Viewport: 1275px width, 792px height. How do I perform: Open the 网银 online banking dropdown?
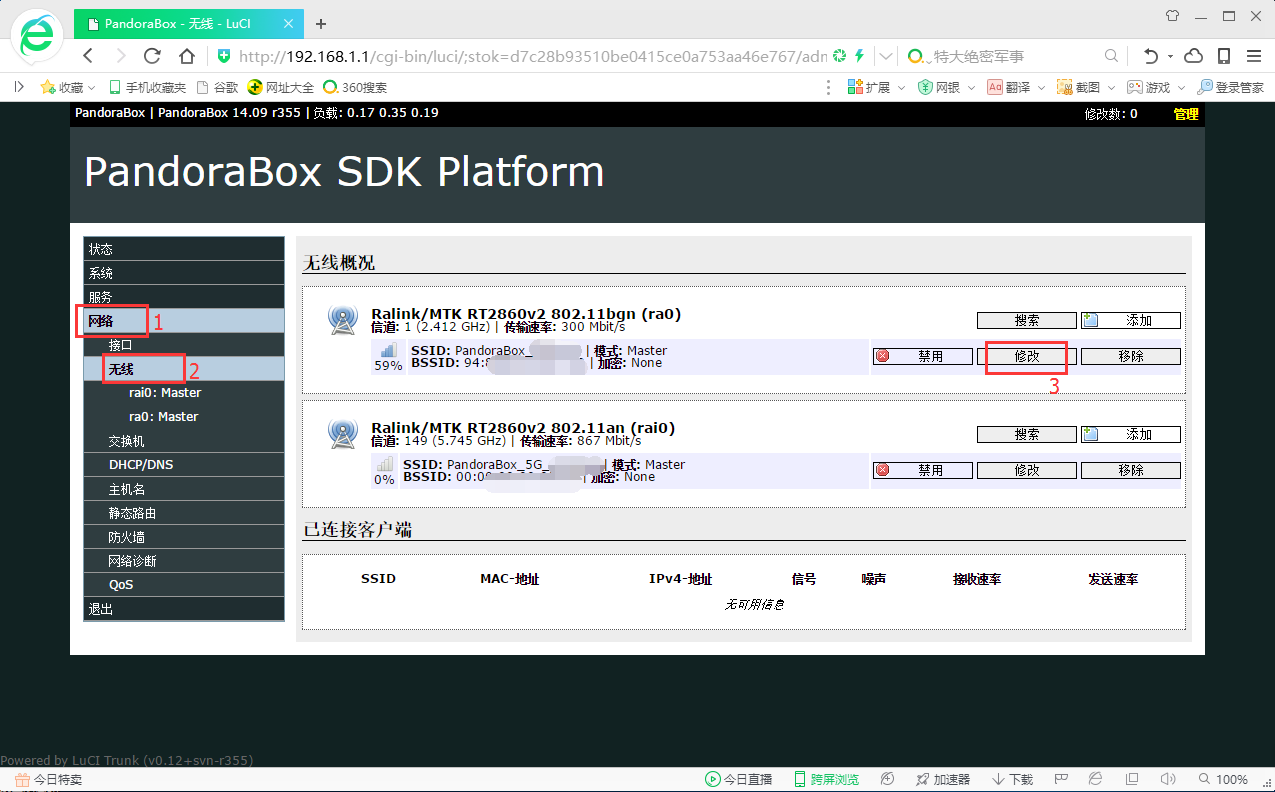click(946, 87)
